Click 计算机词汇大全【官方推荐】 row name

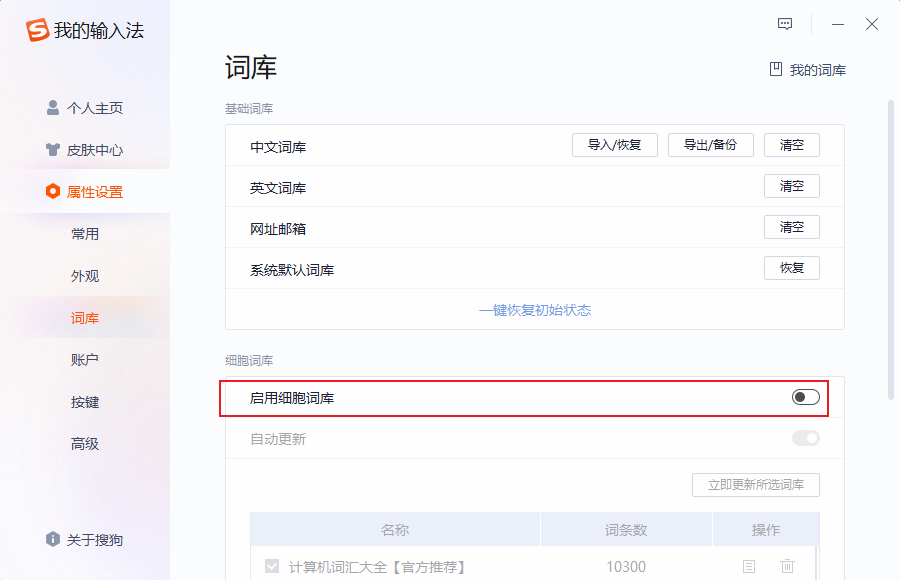click(x=379, y=567)
